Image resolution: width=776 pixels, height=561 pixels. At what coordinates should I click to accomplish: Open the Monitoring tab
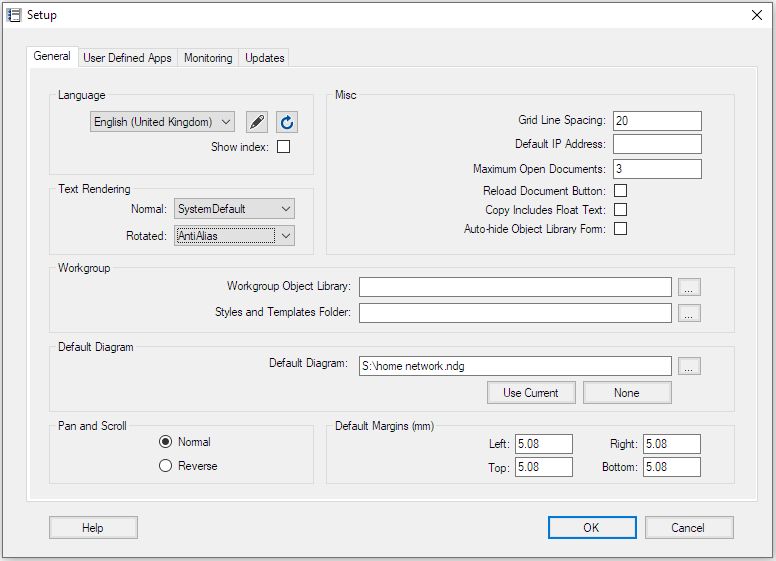[x=208, y=58]
